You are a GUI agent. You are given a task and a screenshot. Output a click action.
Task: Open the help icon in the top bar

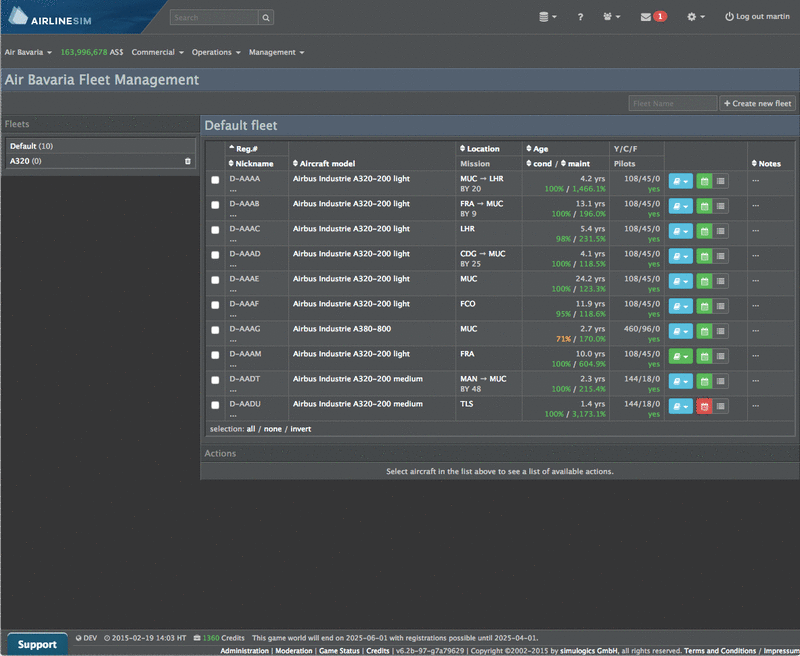tap(581, 16)
